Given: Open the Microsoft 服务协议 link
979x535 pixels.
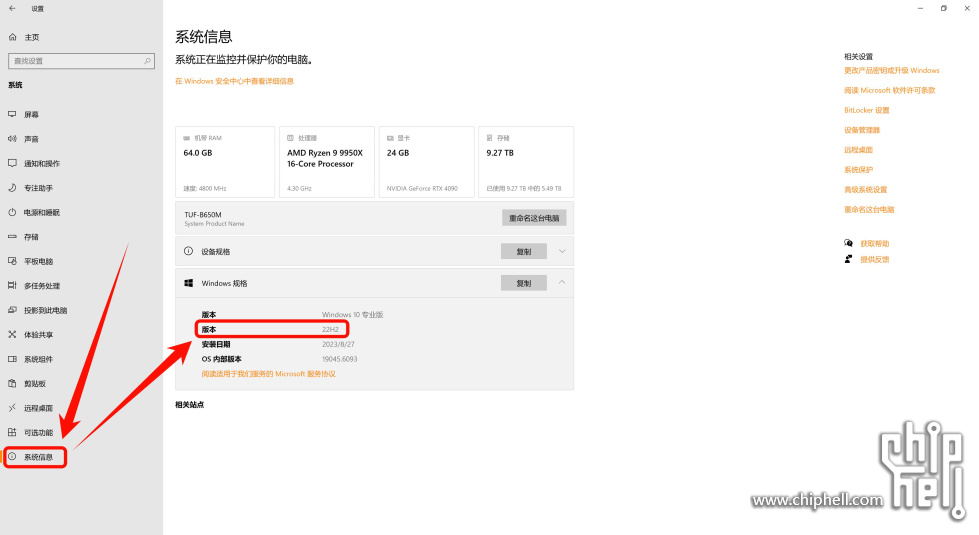Looking at the screenshot, I should tap(268, 374).
